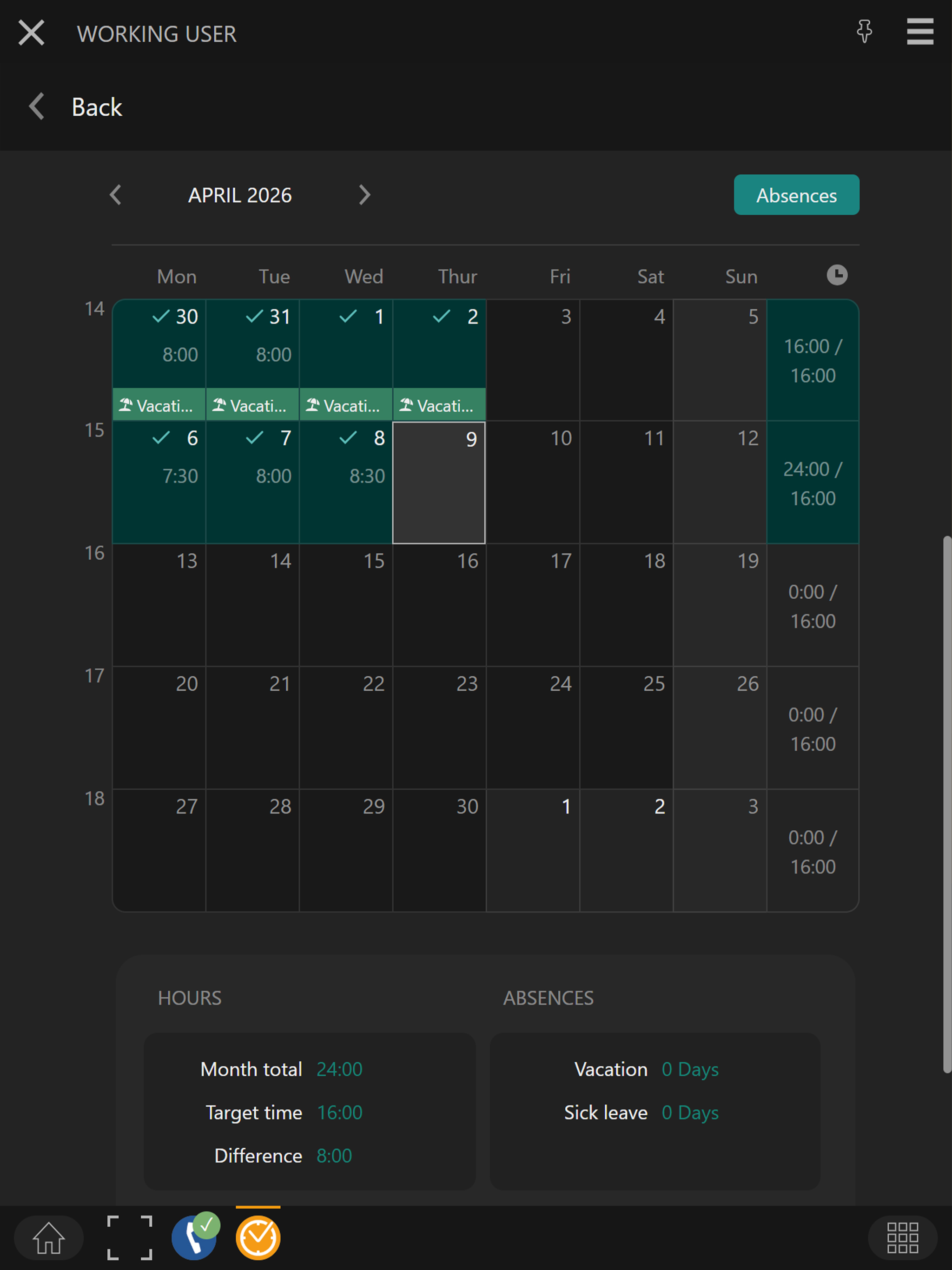Click Vacation tag on April 2
The height and width of the screenshot is (1270, 952).
coord(440,405)
